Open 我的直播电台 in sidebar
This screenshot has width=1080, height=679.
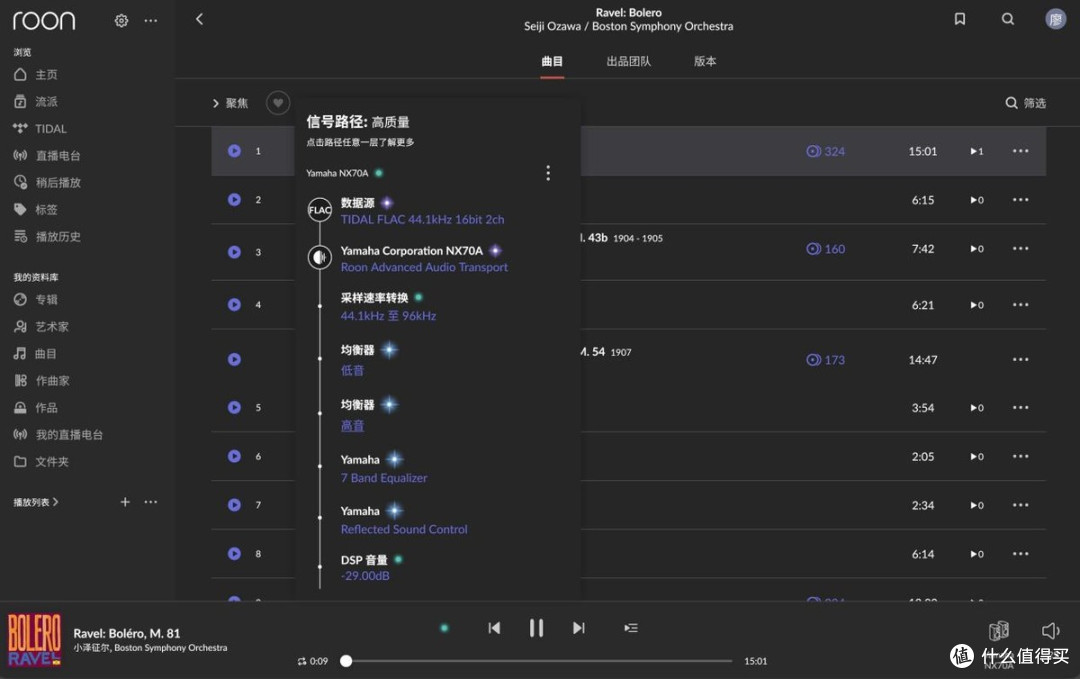pos(58,435)
